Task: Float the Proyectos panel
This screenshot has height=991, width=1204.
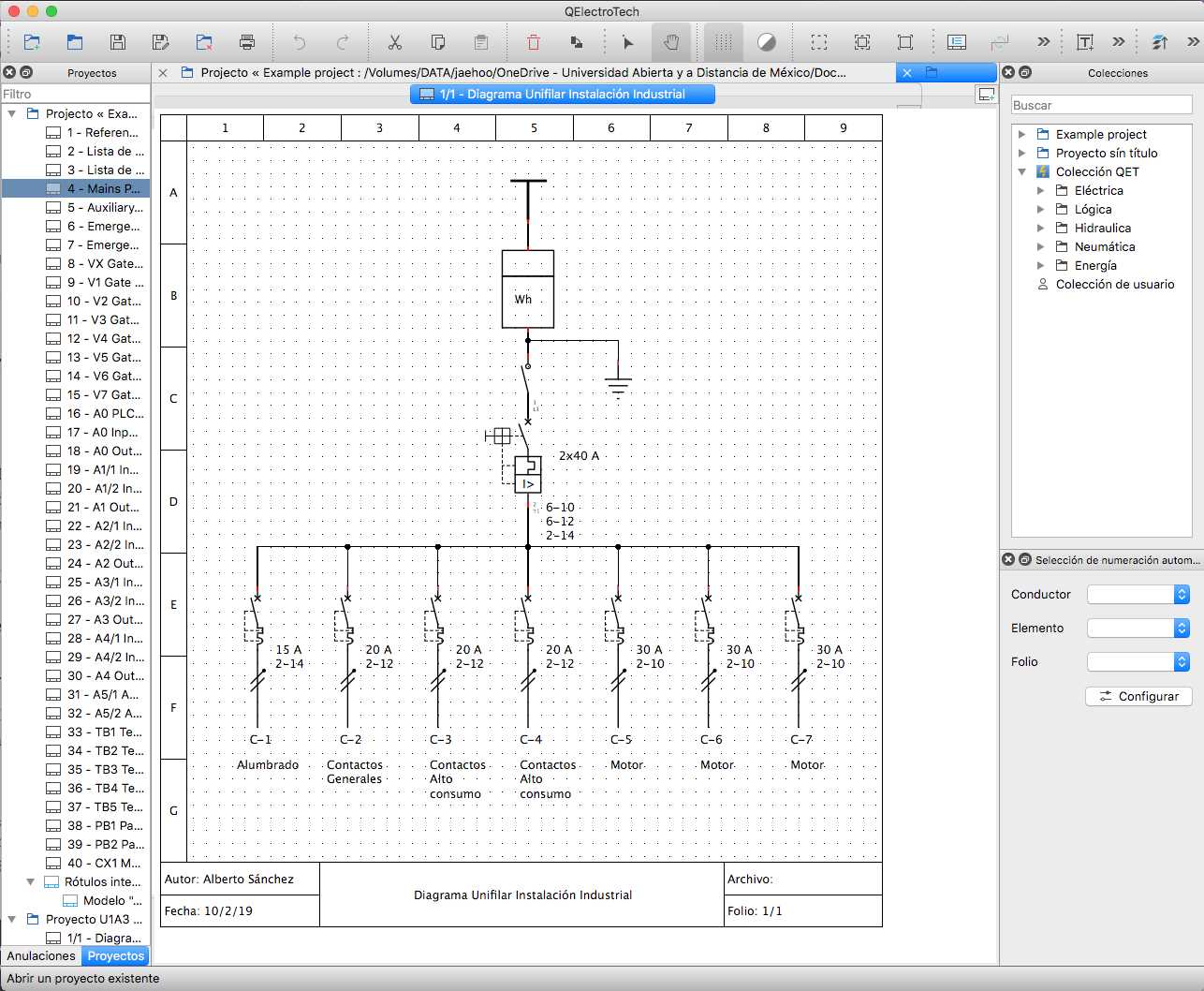Action: tap(26, 72)
